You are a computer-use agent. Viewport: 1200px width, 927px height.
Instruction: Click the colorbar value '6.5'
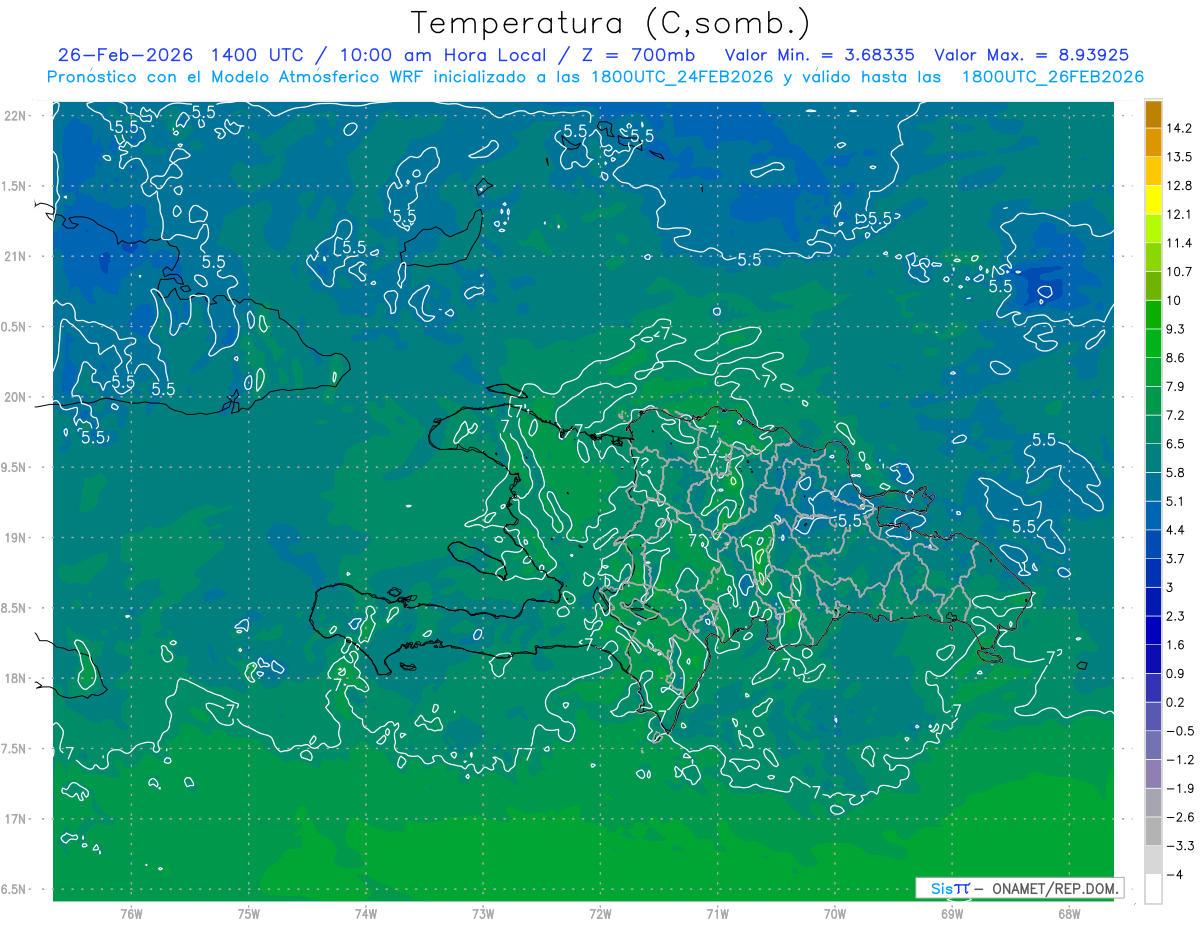click(x=1176, y=444)
